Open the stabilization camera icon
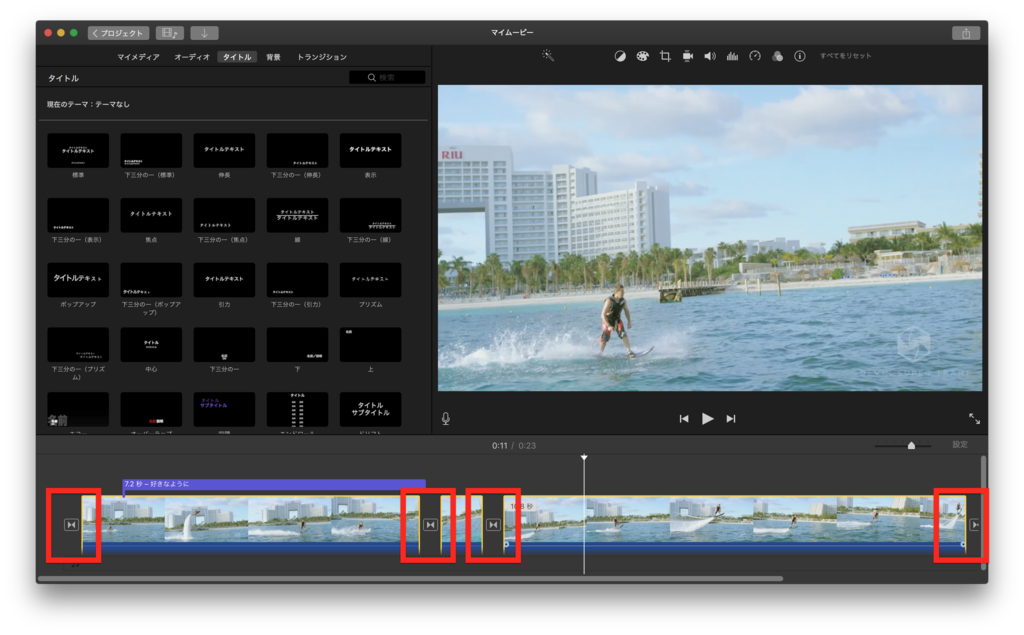 click(688, 56)
